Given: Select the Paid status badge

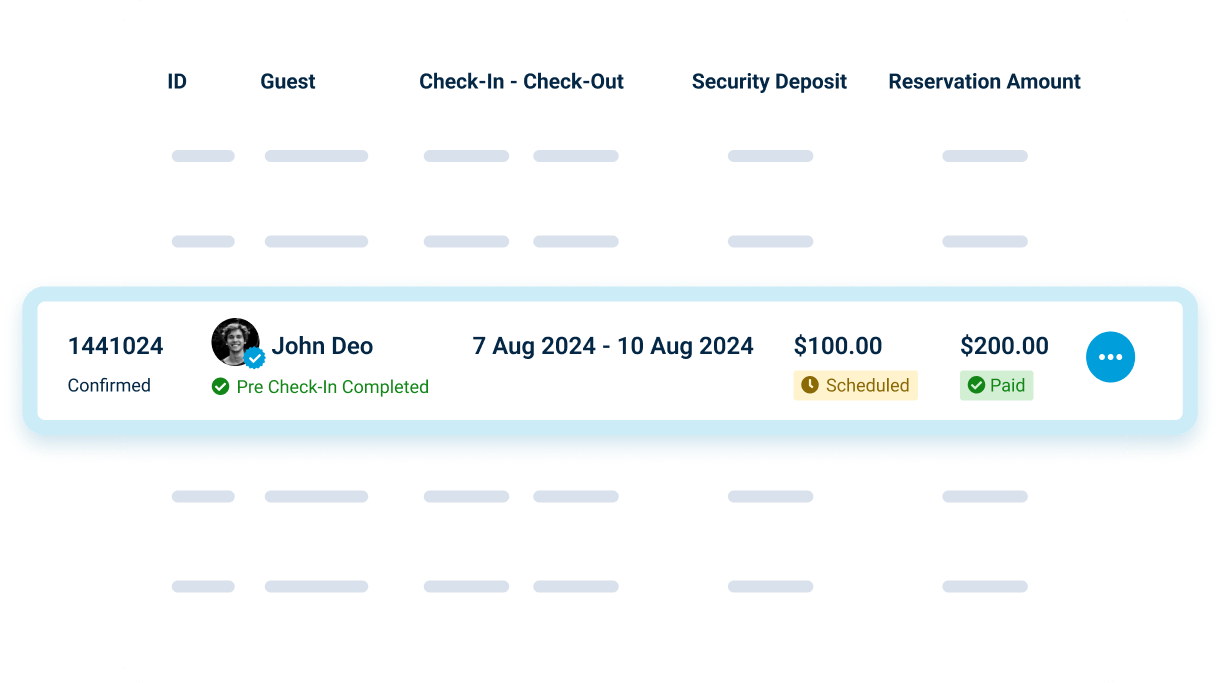Looking at the screenshot, I should tap(996, 385).
